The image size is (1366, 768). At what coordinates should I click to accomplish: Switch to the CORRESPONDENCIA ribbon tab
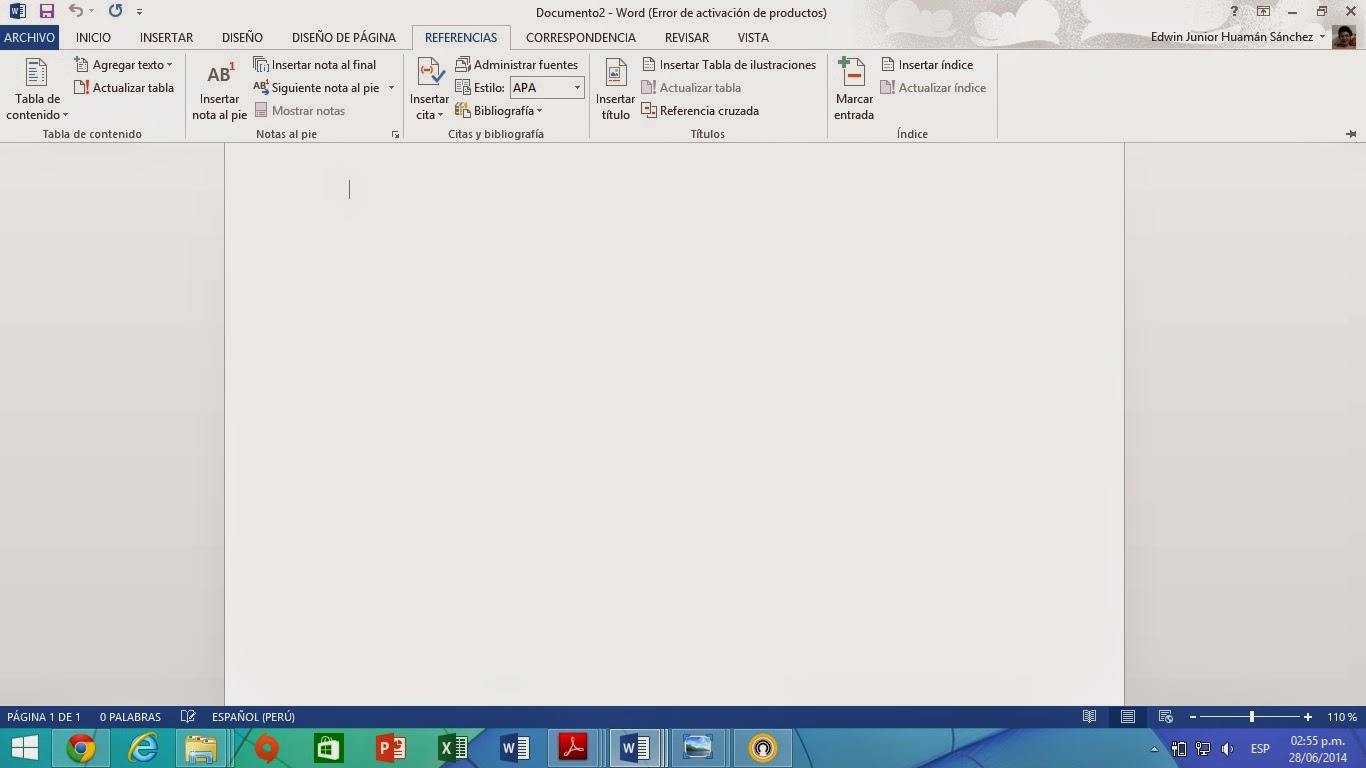tap(581, 37)
